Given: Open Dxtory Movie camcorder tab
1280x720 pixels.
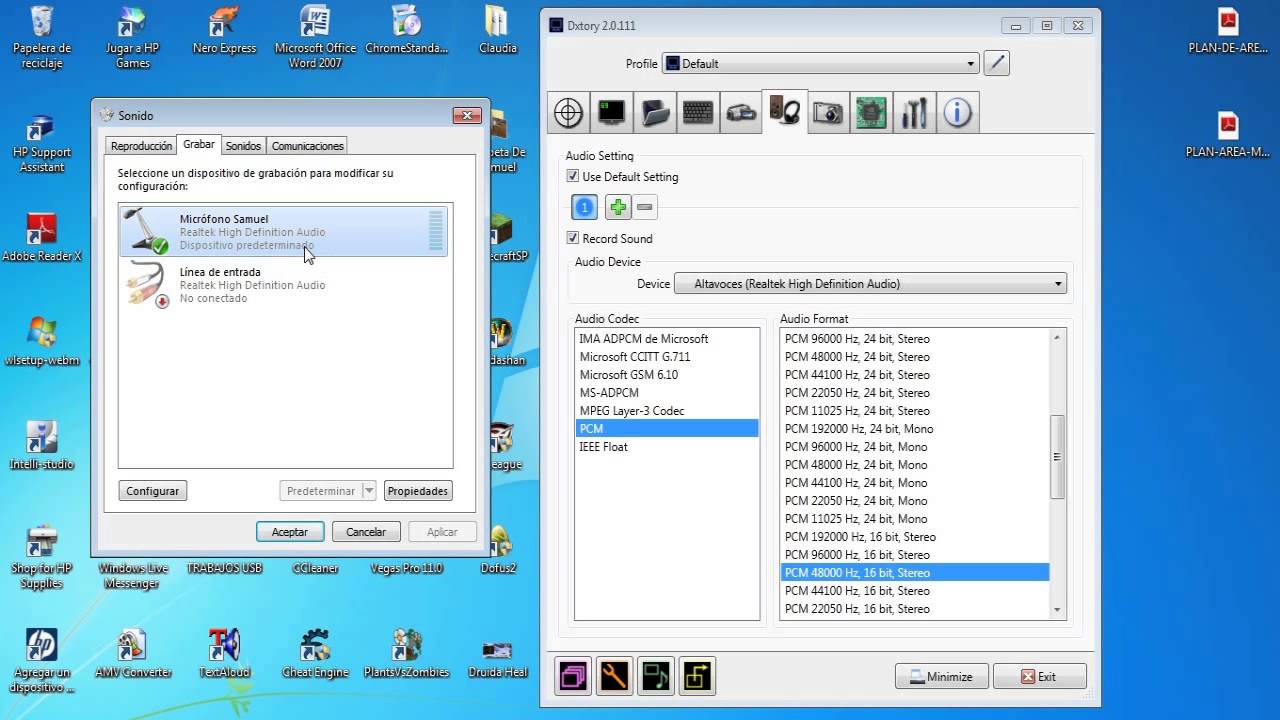Looking at the screenshot, I should (741, 113).
